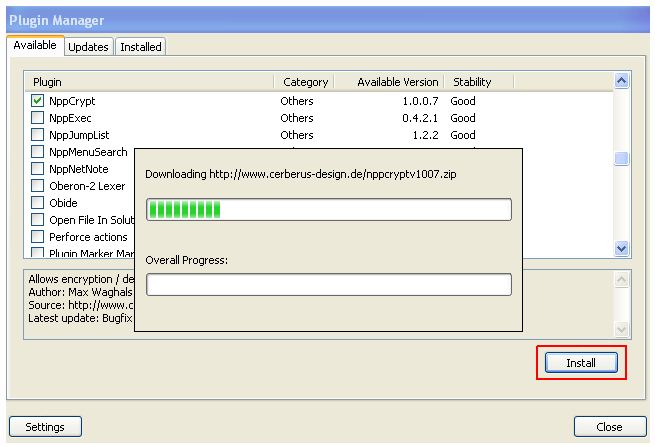This screenshot has height=447, width=655.
Task: Uncheck the NppCrypt plugin checkbox
Action: [38, 101]
